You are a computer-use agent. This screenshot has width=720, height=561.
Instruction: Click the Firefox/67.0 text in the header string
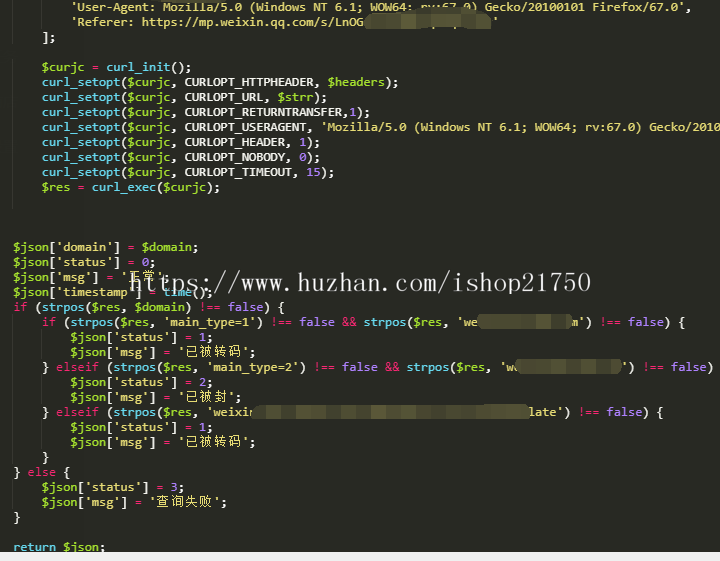pyautogui.click(x=635, y=7)
